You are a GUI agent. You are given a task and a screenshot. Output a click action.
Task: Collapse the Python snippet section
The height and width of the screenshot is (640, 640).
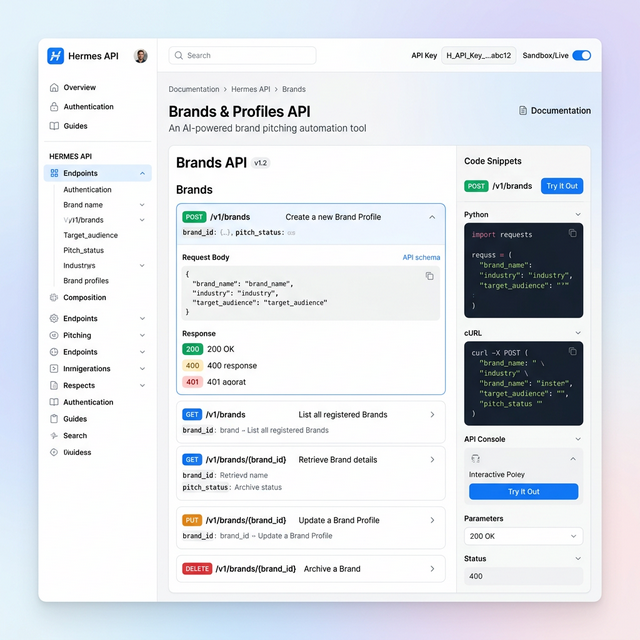(x=577, y=214)
